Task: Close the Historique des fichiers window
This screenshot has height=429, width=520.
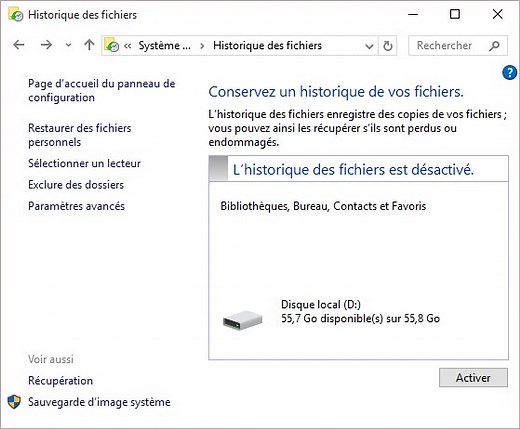Action: pos(498,14)
